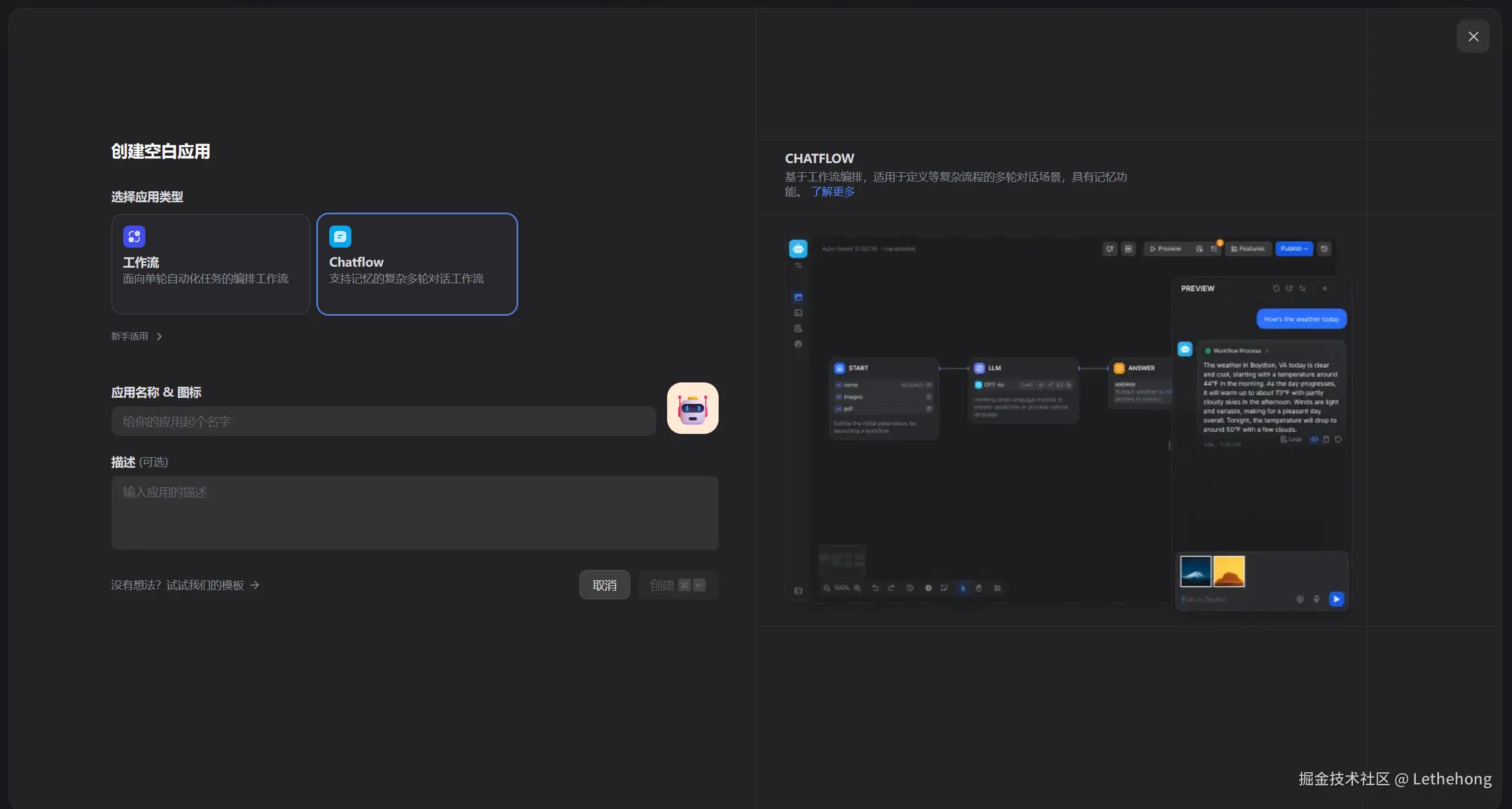
Task: Click the purple LLM node icon in the preview
Action: pos(979,368)
